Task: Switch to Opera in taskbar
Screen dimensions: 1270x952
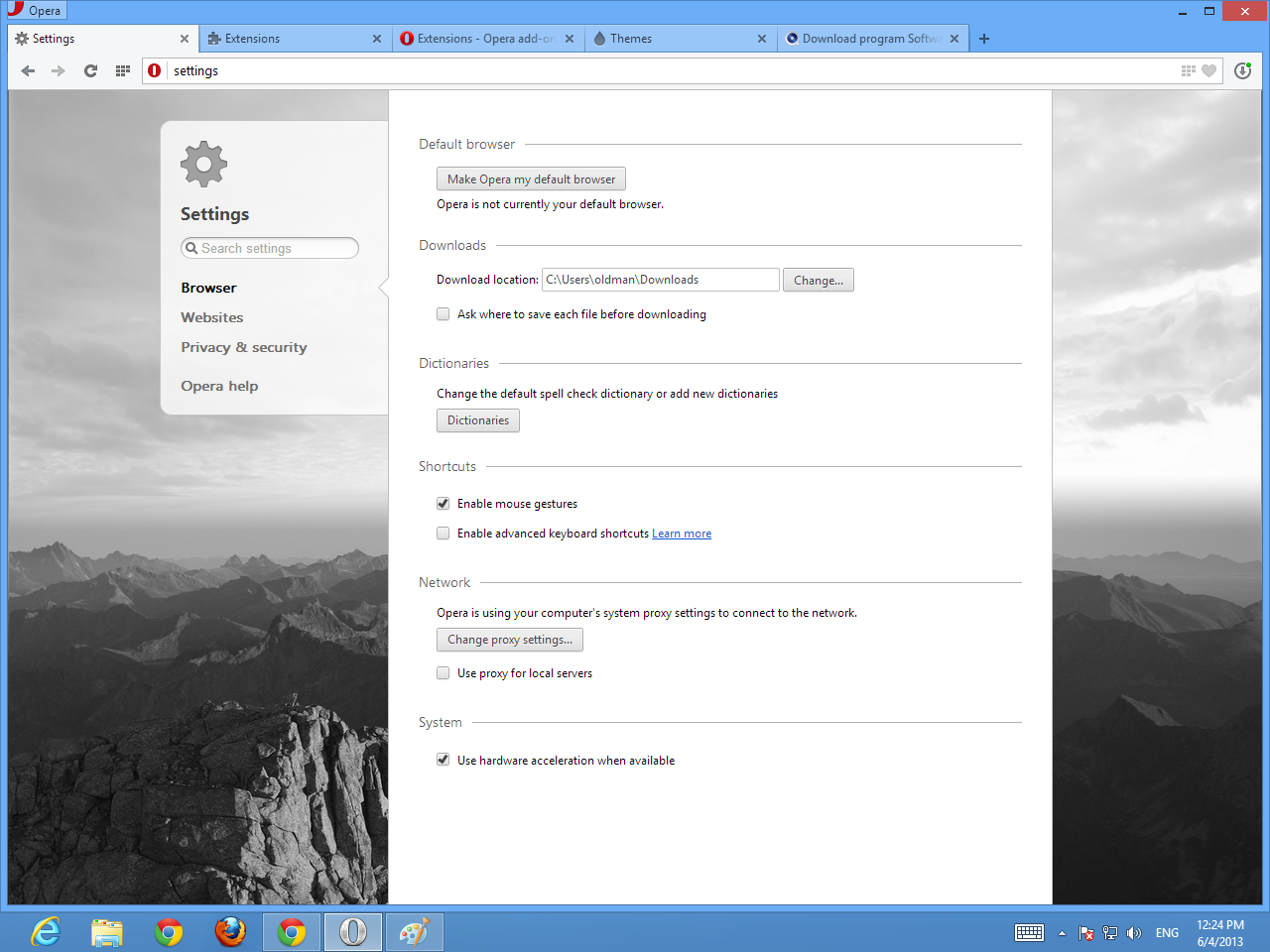Action: [x=353, y=932]
